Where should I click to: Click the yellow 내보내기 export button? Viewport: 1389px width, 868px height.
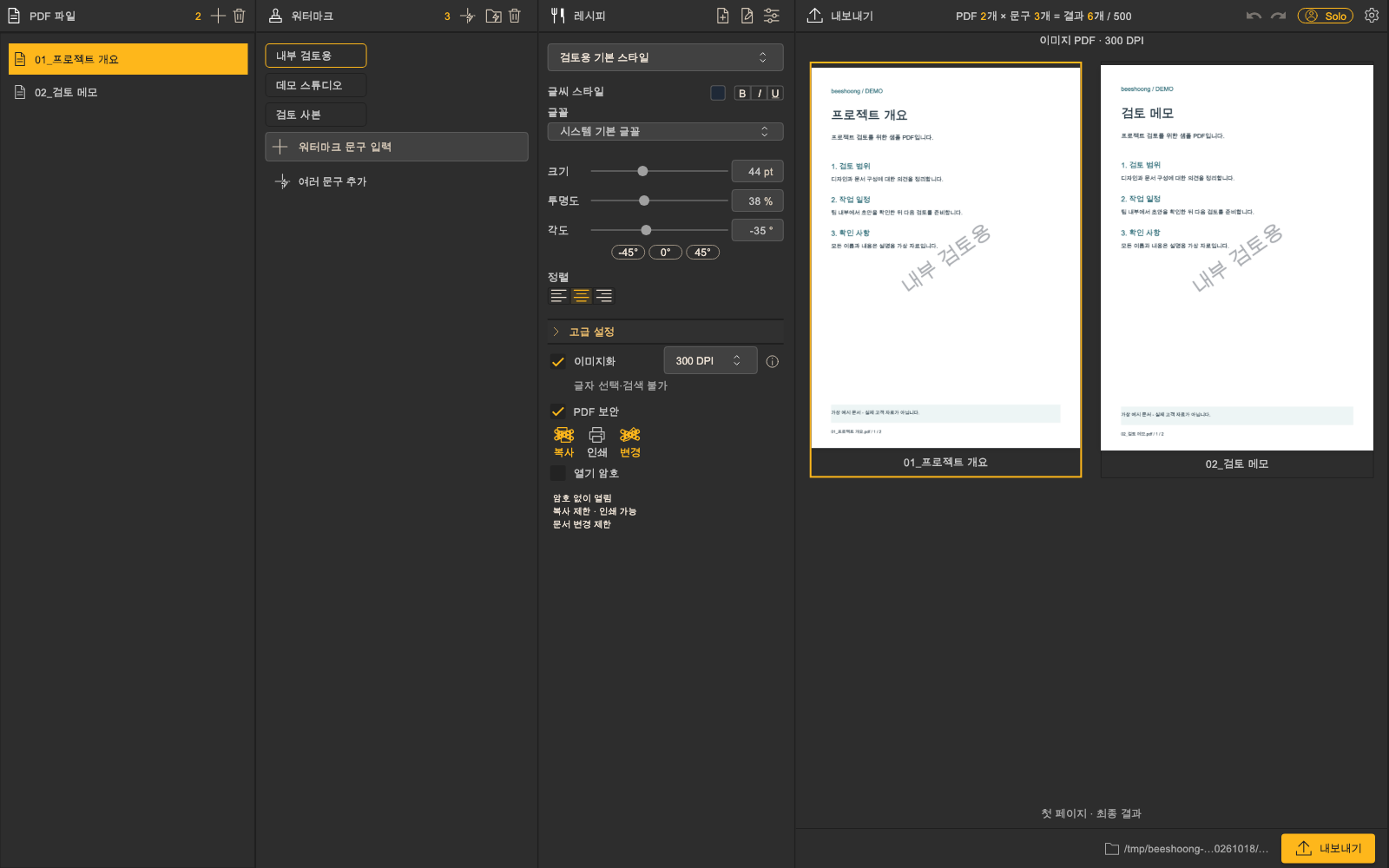pyautogui.click(x=1328, y=848)
